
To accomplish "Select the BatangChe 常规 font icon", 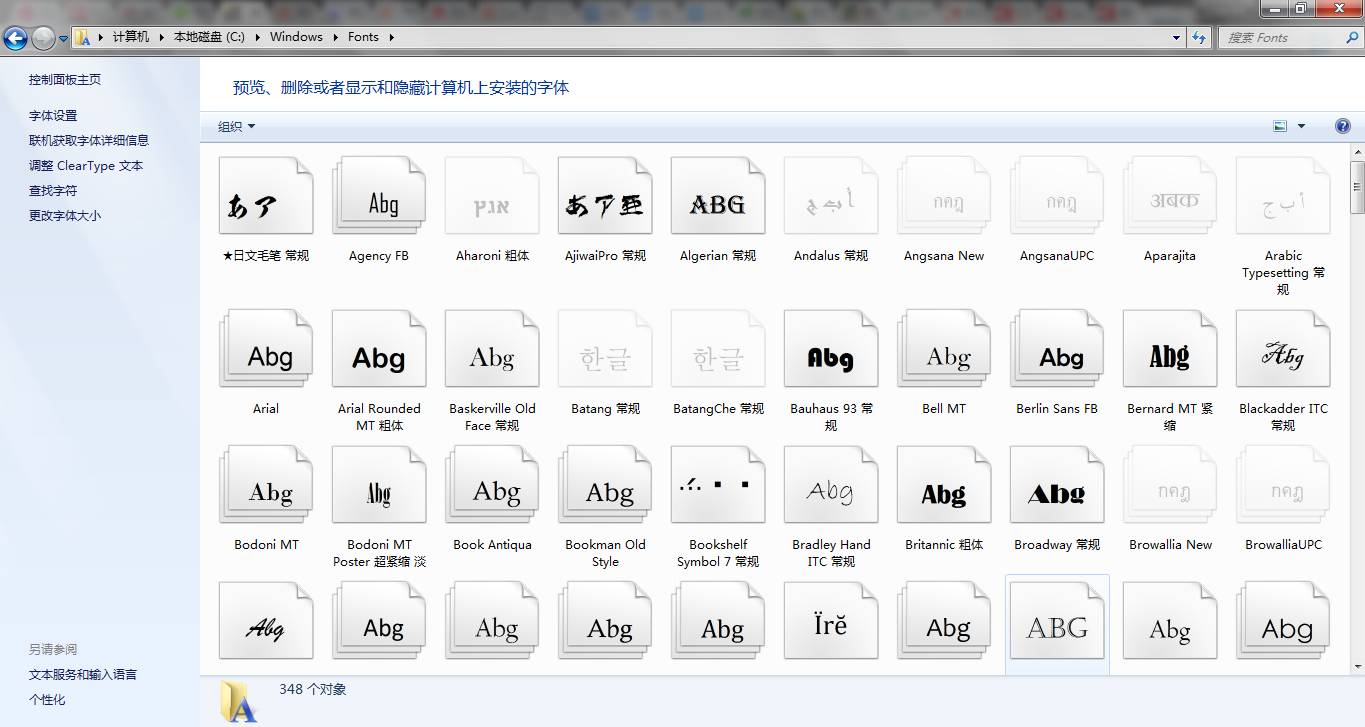I will [x=718, y=349].
